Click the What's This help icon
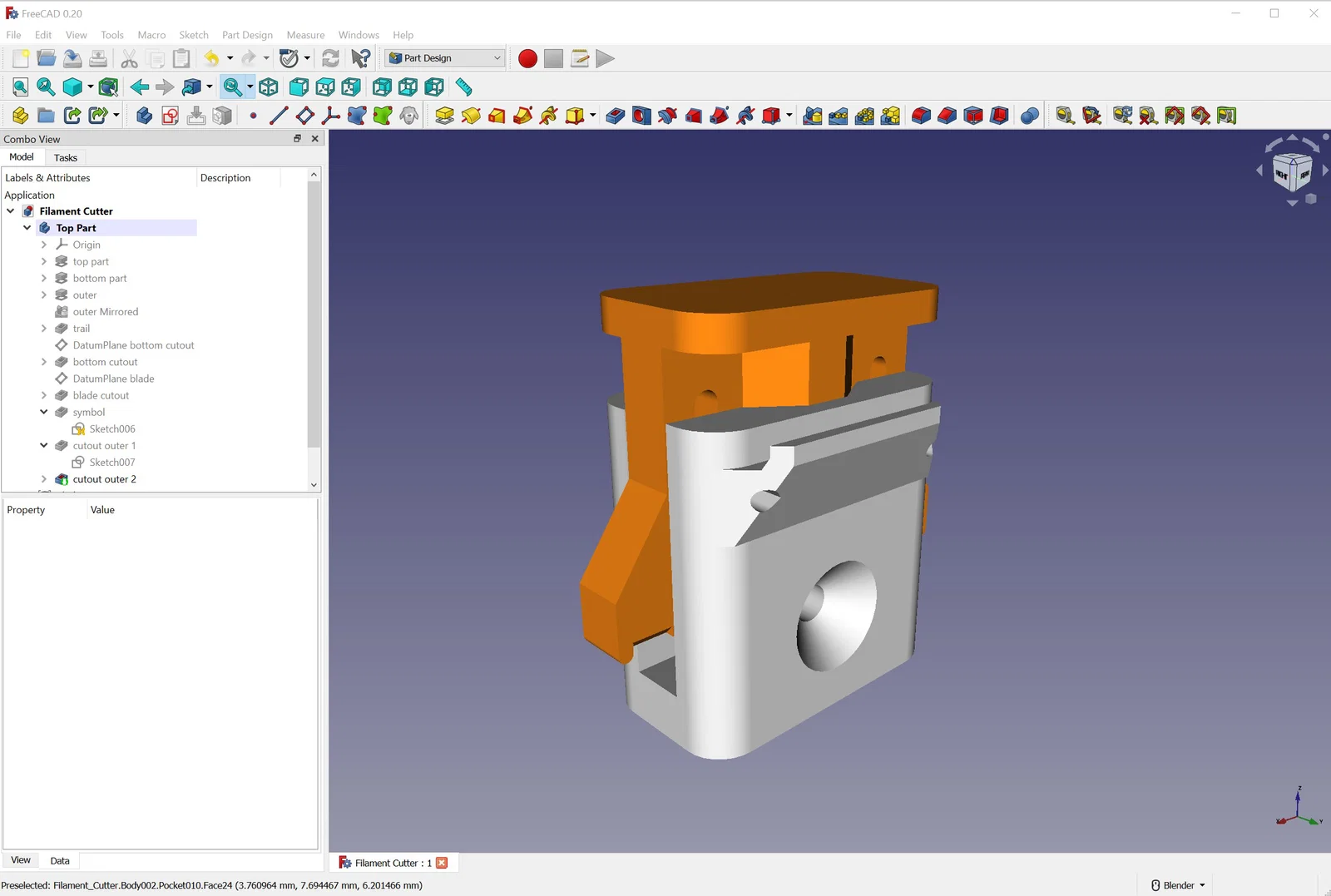Viewport: 1331px width, 896px height. tap(361, 58)
